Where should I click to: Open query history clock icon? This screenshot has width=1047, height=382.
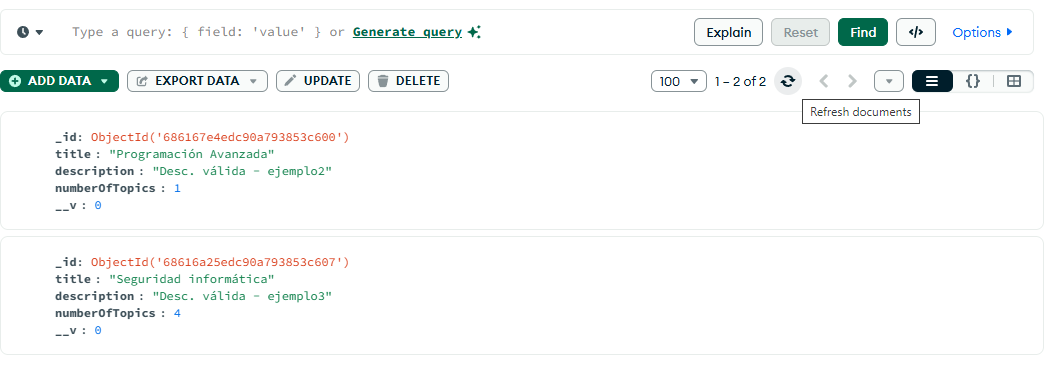click(30, 32)
